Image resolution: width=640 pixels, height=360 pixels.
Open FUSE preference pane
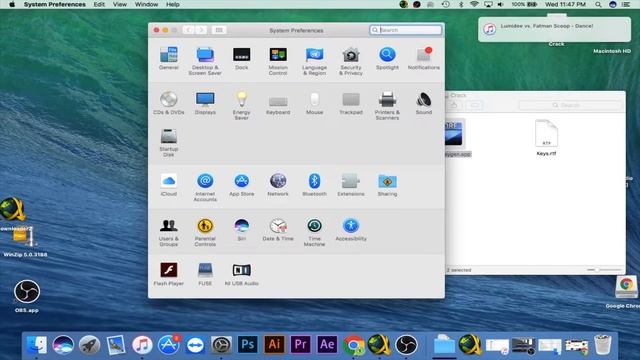pos(205,274)
